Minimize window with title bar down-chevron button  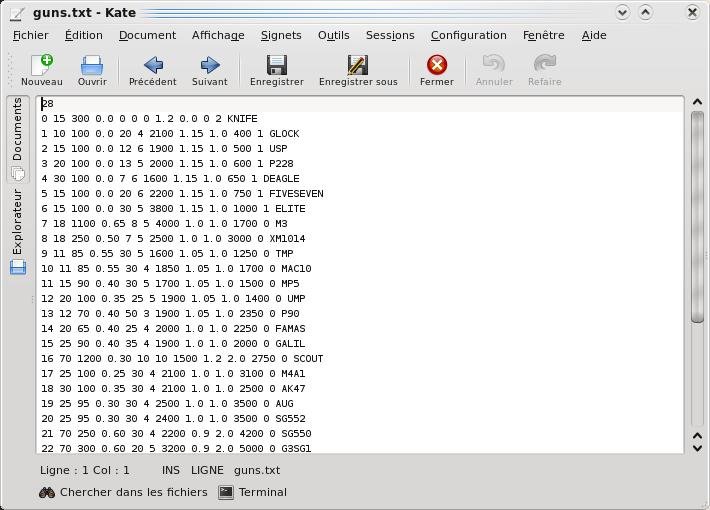(x=623, y=12)
